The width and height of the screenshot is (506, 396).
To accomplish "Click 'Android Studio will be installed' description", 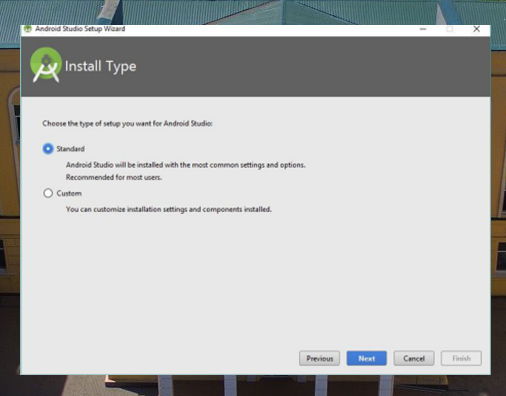I will click(186, 165).
